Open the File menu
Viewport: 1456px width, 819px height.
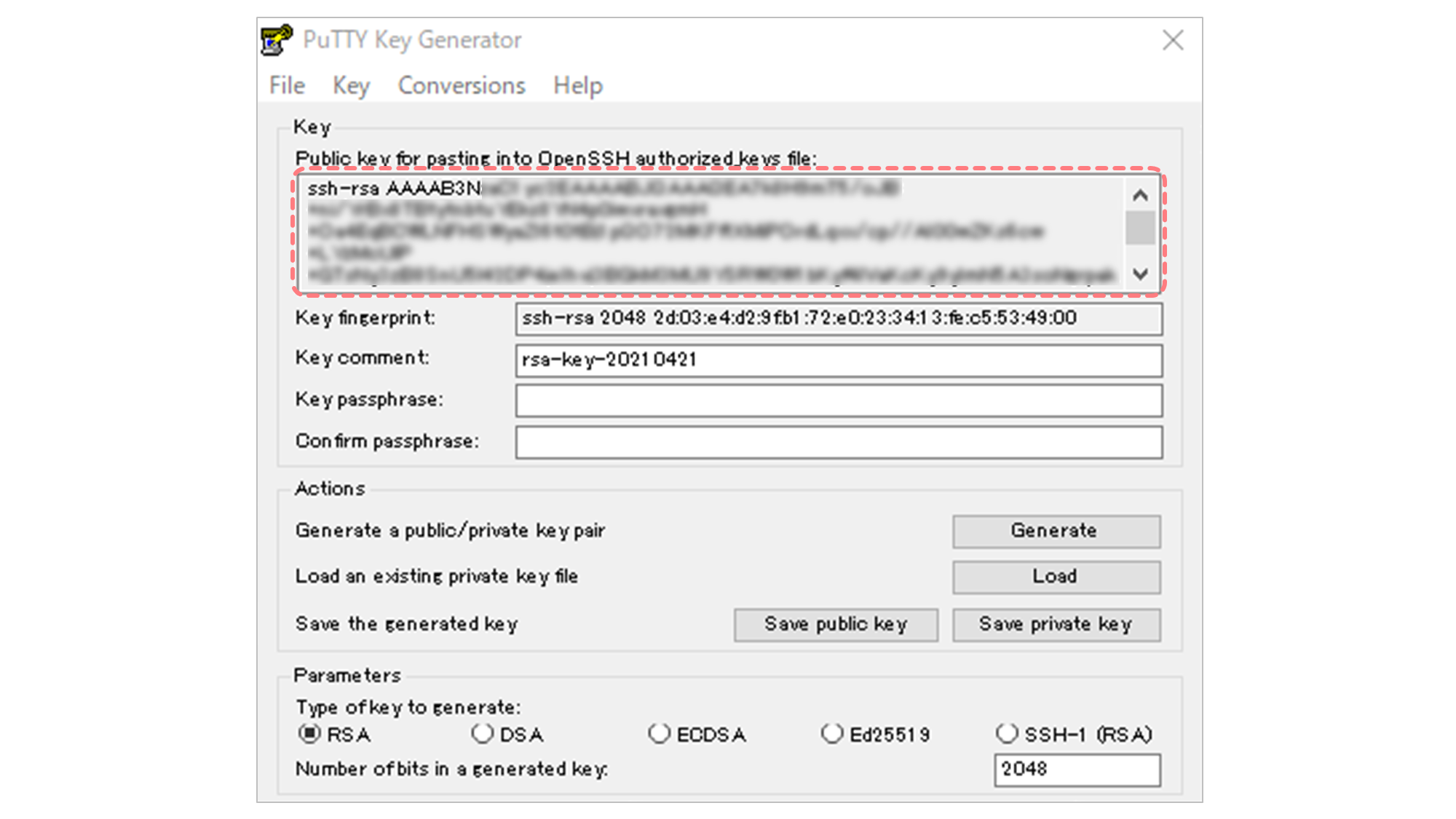coord(287,85)
